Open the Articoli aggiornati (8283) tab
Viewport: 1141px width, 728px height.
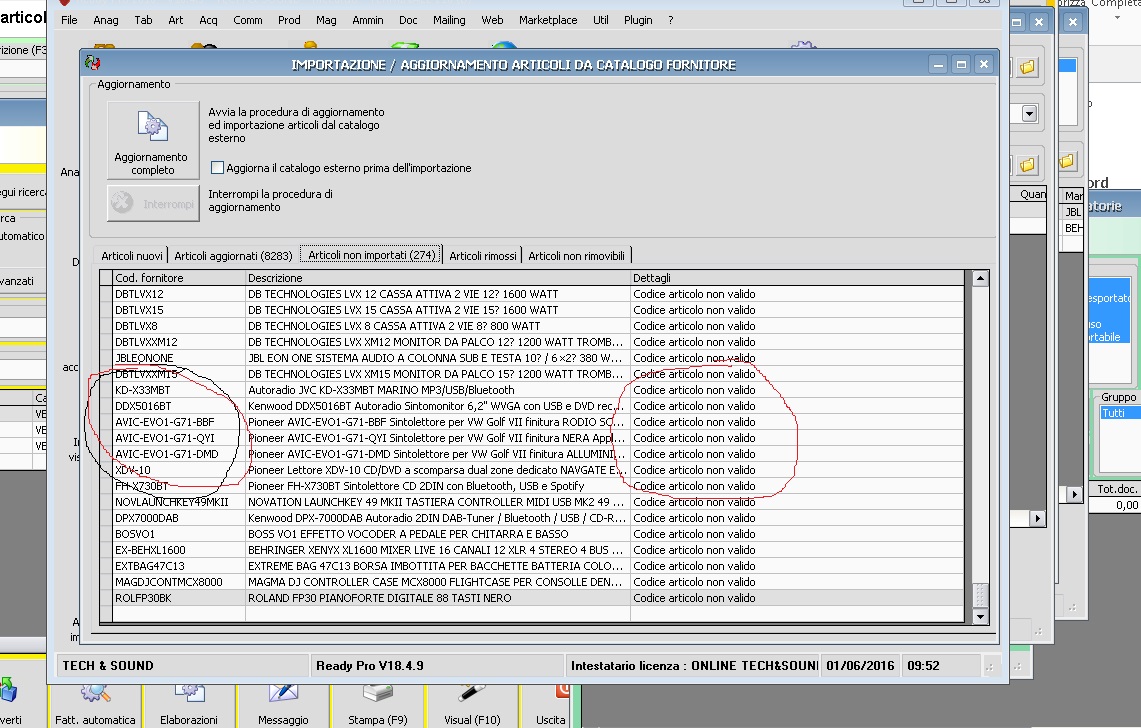pos(233,256)
